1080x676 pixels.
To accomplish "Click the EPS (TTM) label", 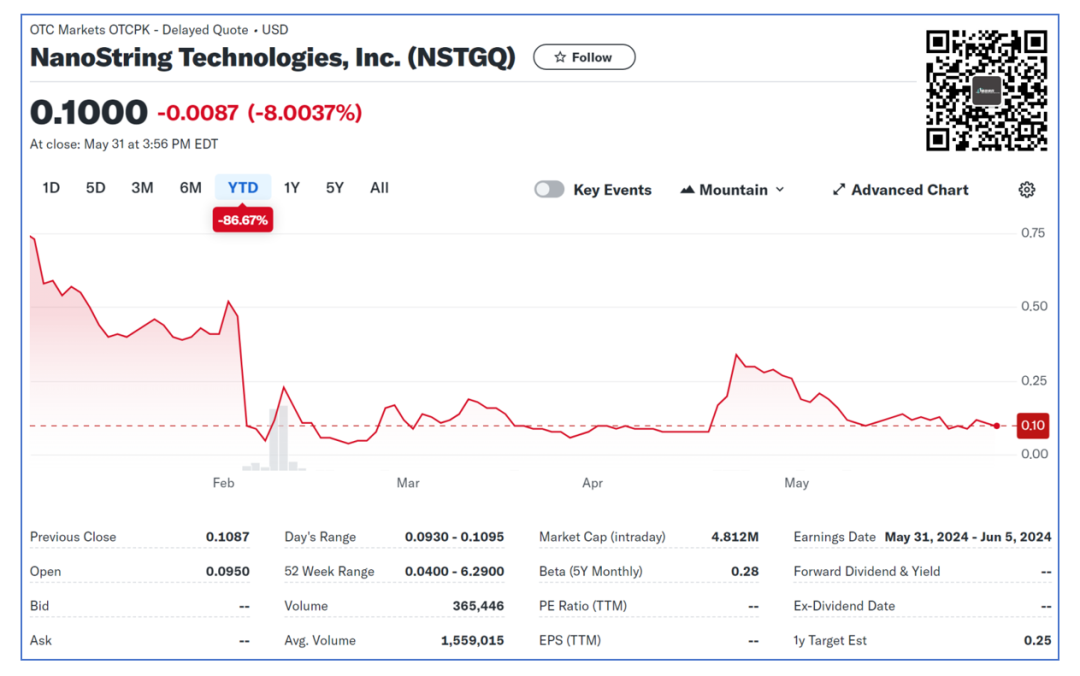I will point(570,640).
